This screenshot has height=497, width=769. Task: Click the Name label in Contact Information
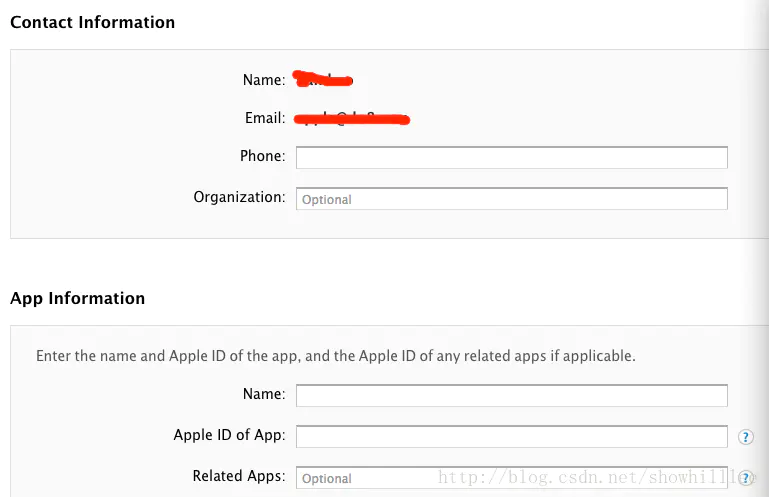point(264,79)
